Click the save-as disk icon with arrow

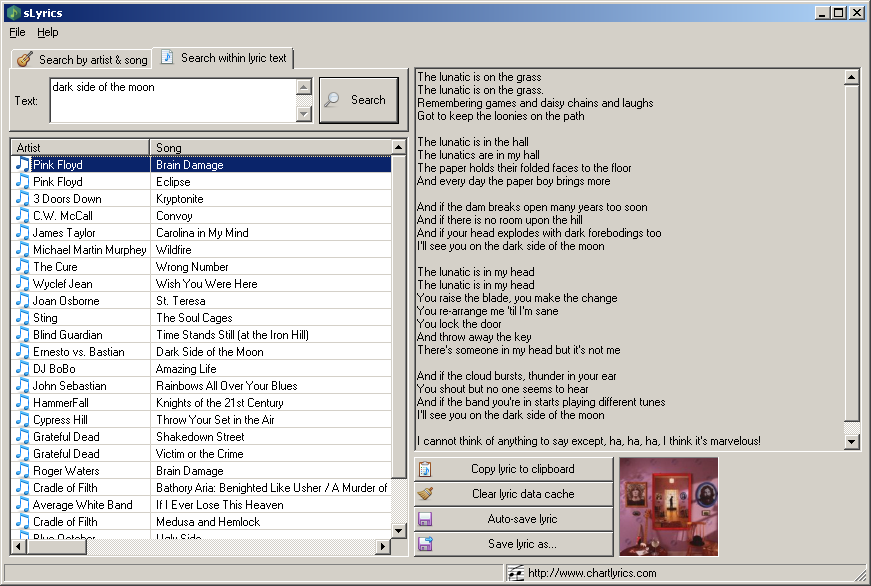pos(426,544)
